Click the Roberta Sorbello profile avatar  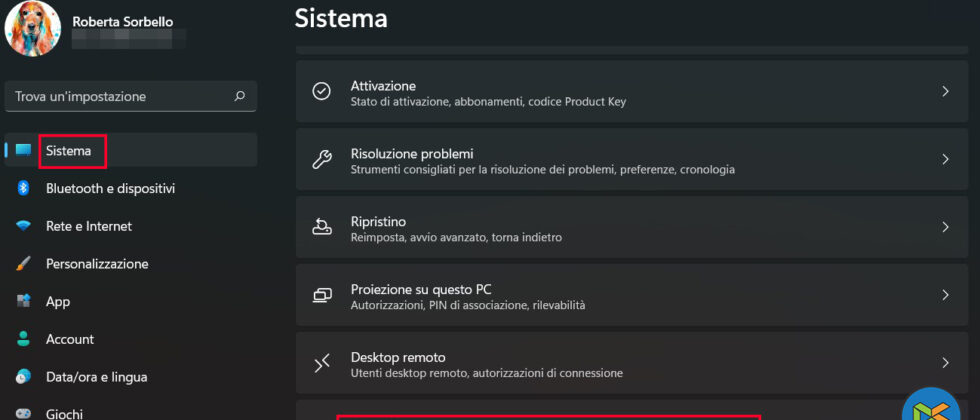(33, 28)
